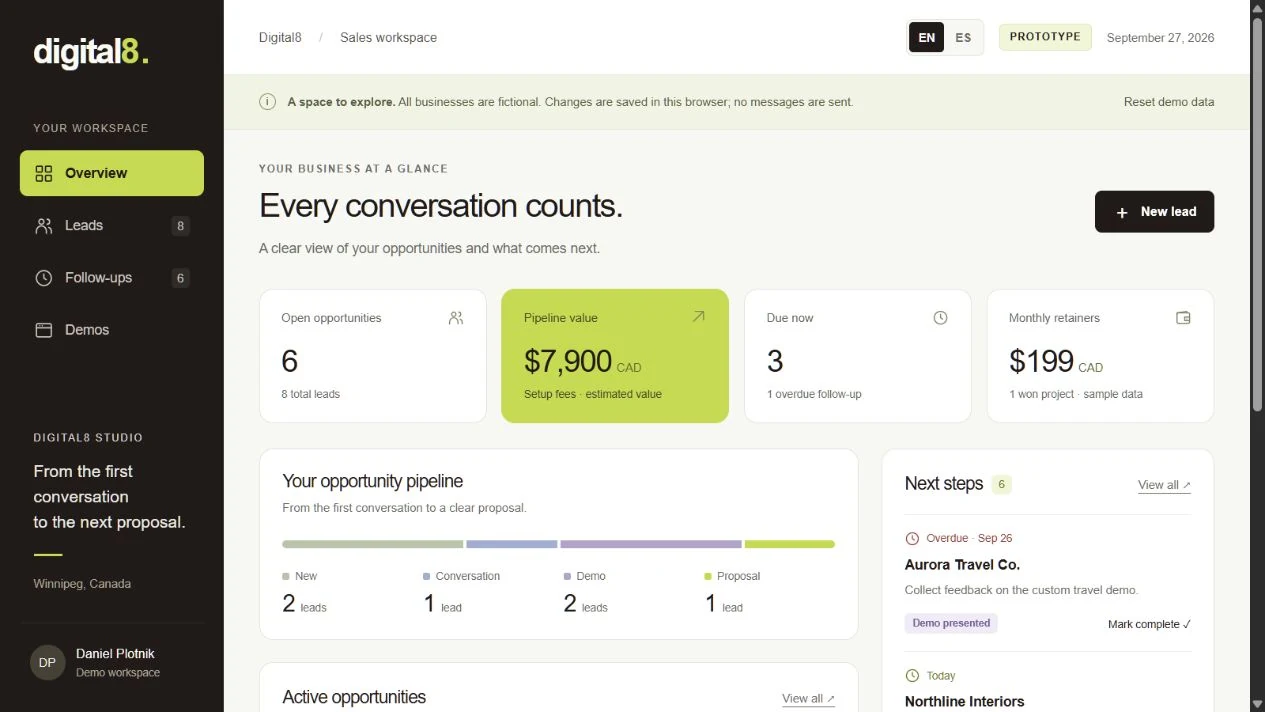Image resolution: width=1265 pixels, height=712 pixels.
Task: Open the Demos section
Action: 112,330
